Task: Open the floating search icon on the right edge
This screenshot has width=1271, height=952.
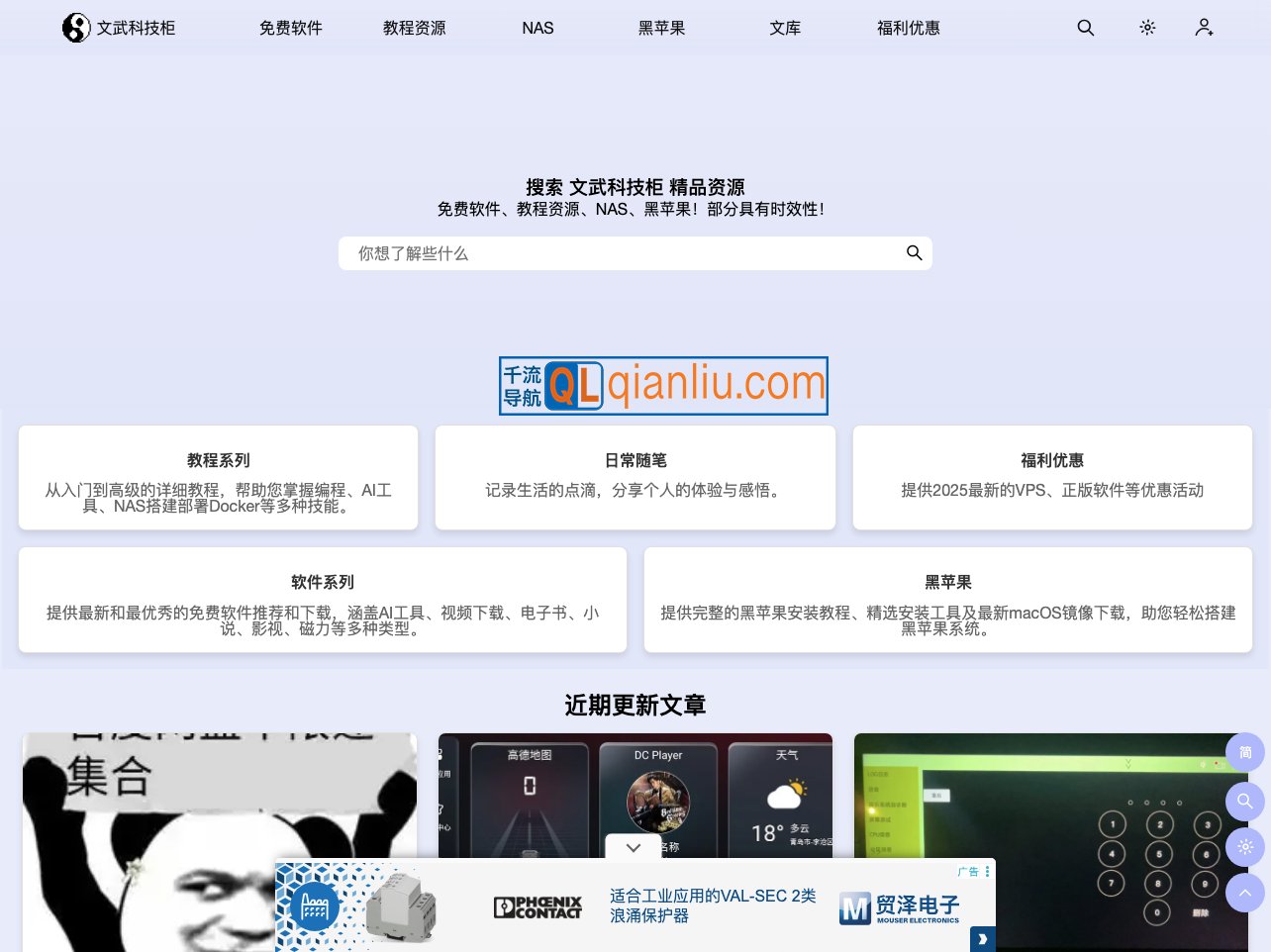Action: tap(1245, 802)
